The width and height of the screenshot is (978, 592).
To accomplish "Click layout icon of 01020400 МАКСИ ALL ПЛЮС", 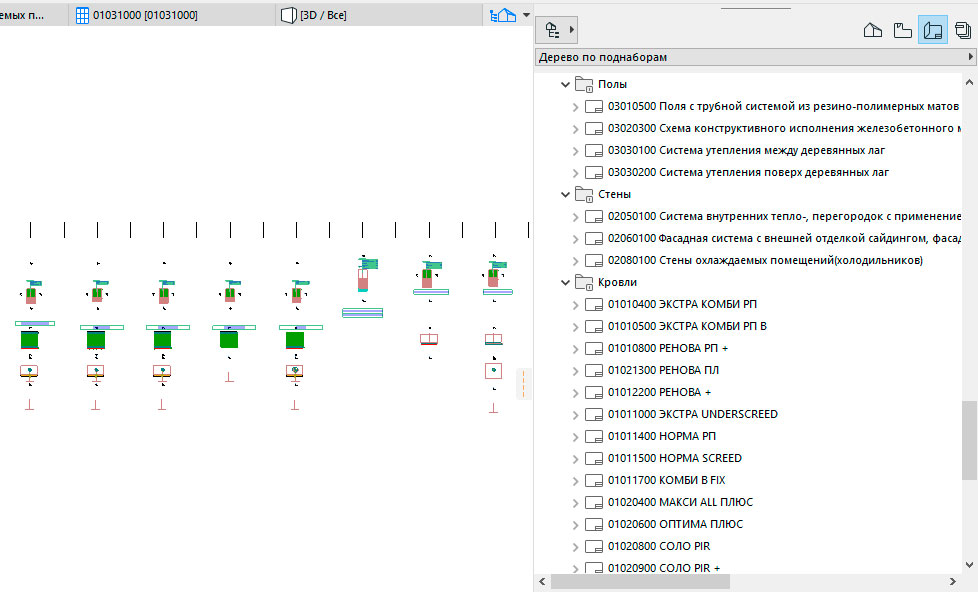I will click(x=594, y=503).
